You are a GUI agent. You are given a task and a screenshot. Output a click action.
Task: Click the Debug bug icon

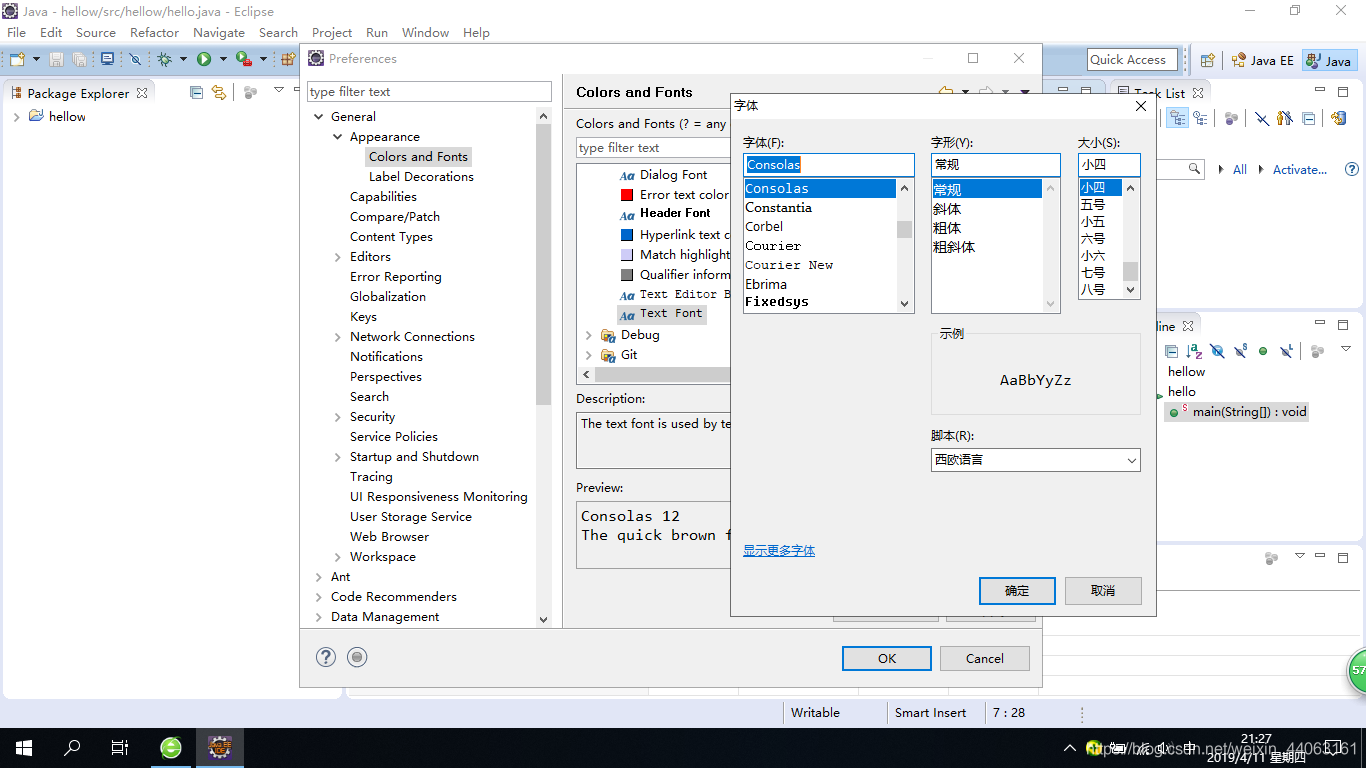(165, 60)
